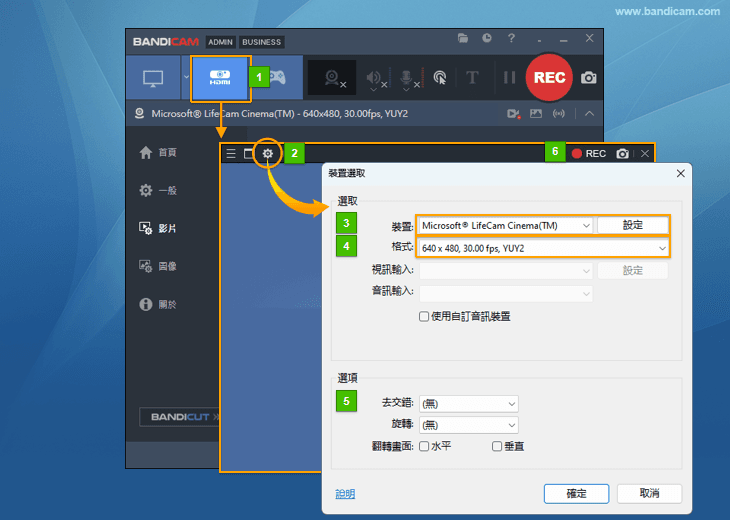Image resolution: width=730 pixels, height=520 pixels.
Task: Select the HDMI device recording mode
Action: (219, 78)
